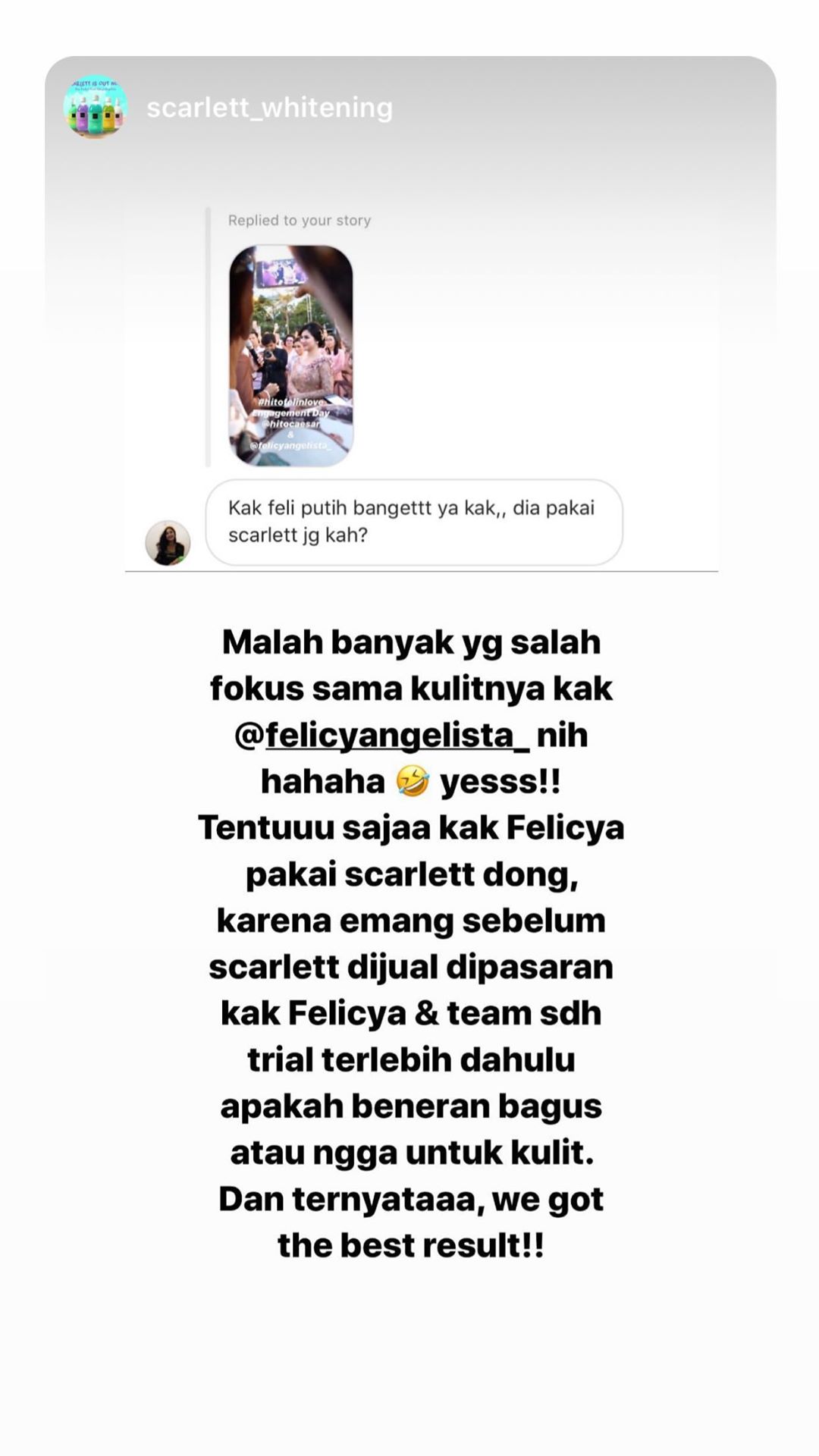Click the "Dan ternyataaa, we got" line
819x1456 pixels.
pos(411,1199)
